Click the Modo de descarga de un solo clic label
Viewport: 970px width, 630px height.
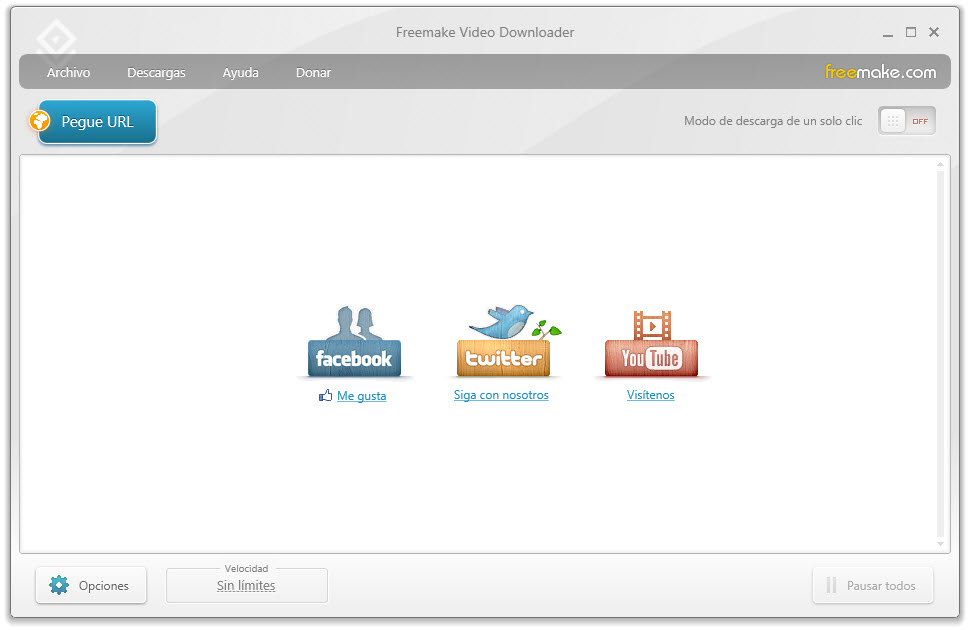(773, 121)
